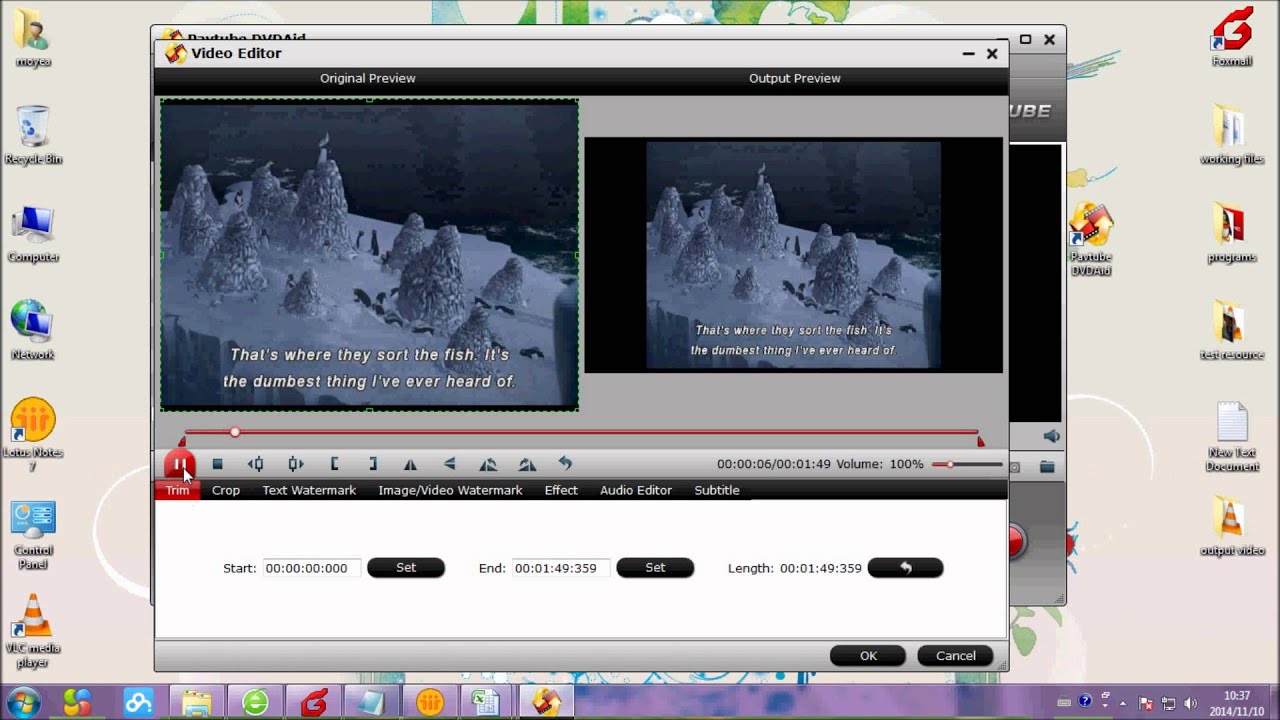Select the test resource folder on desktop
The width and height of the screenshot is (1280, 720).
point(1231,330)
